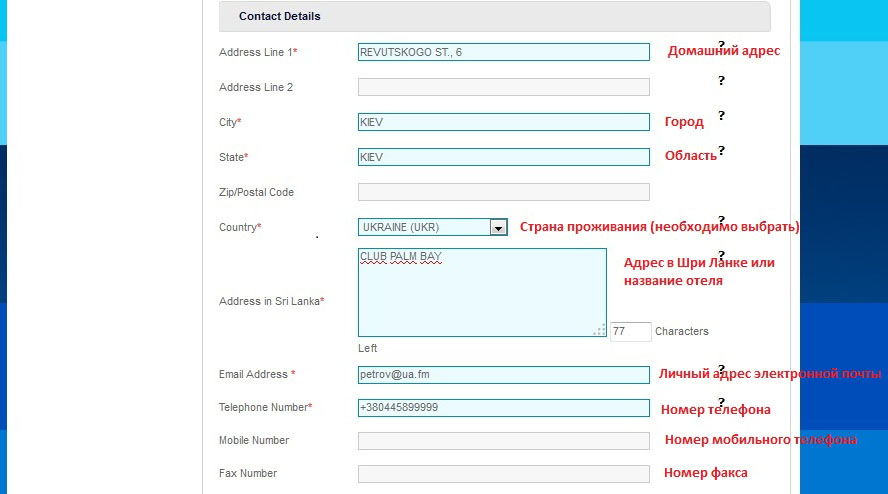Click into the empty Address Line 2 field

503,87
